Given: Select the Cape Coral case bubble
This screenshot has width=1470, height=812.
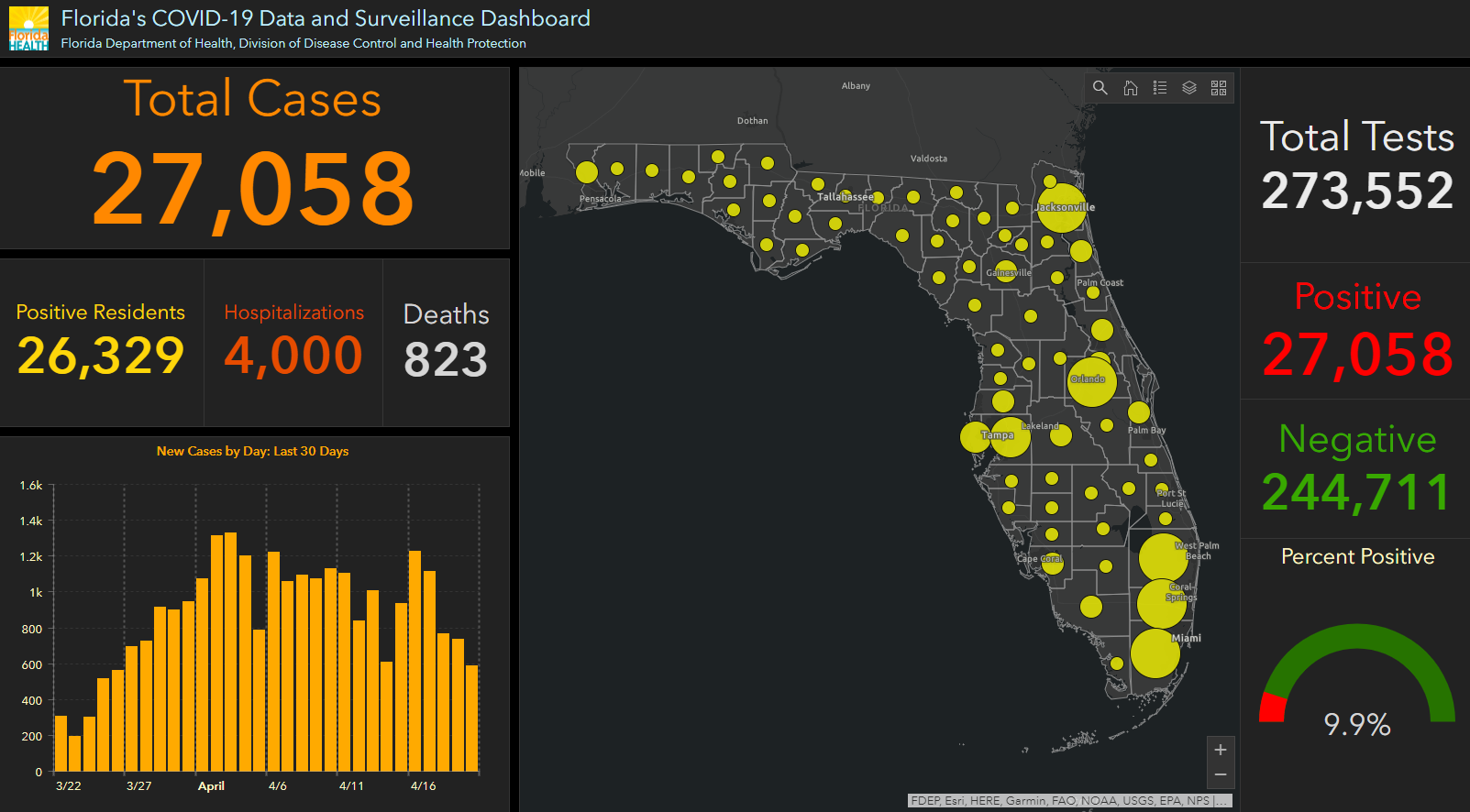Looking at the screenshot, I should click(x=1053, y=564).
